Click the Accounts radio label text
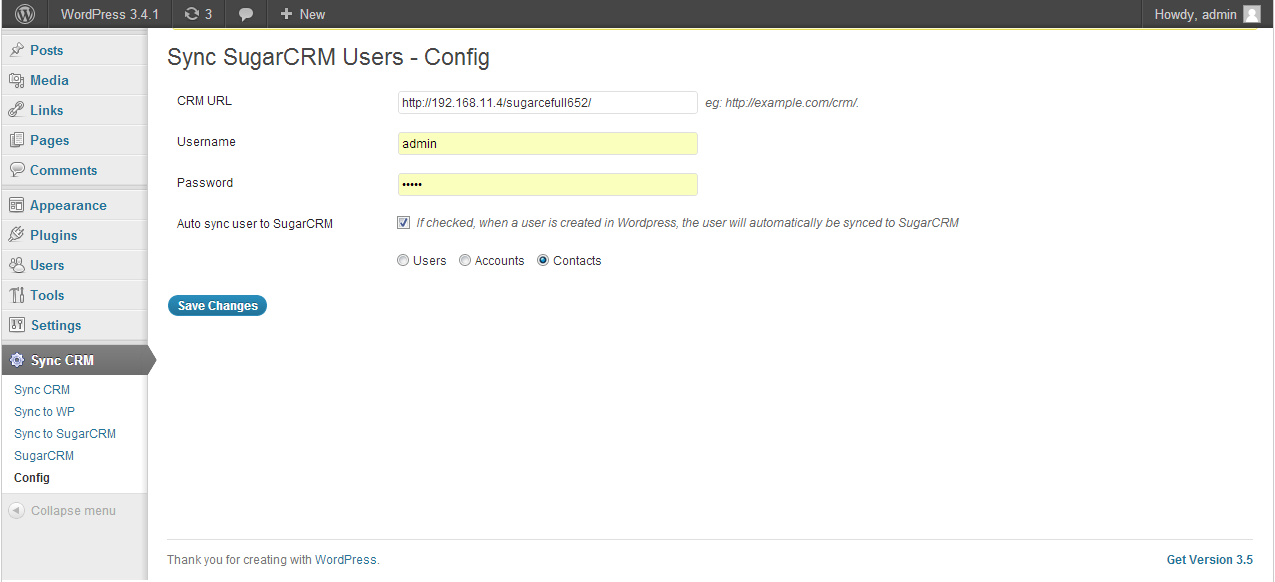The width and height of the screenshot is (1275, 582). [x=499, y=261]
